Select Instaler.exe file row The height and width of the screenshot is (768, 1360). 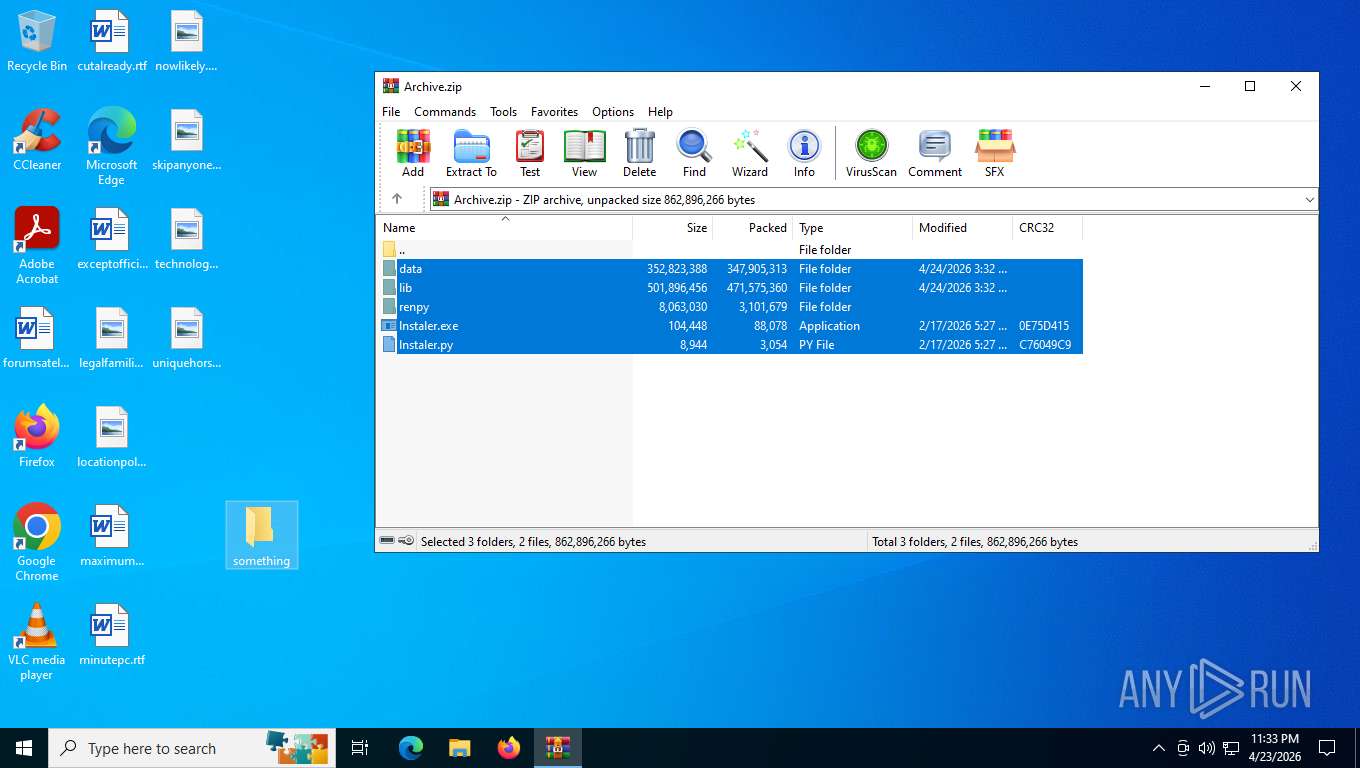[x=730, y=326]
